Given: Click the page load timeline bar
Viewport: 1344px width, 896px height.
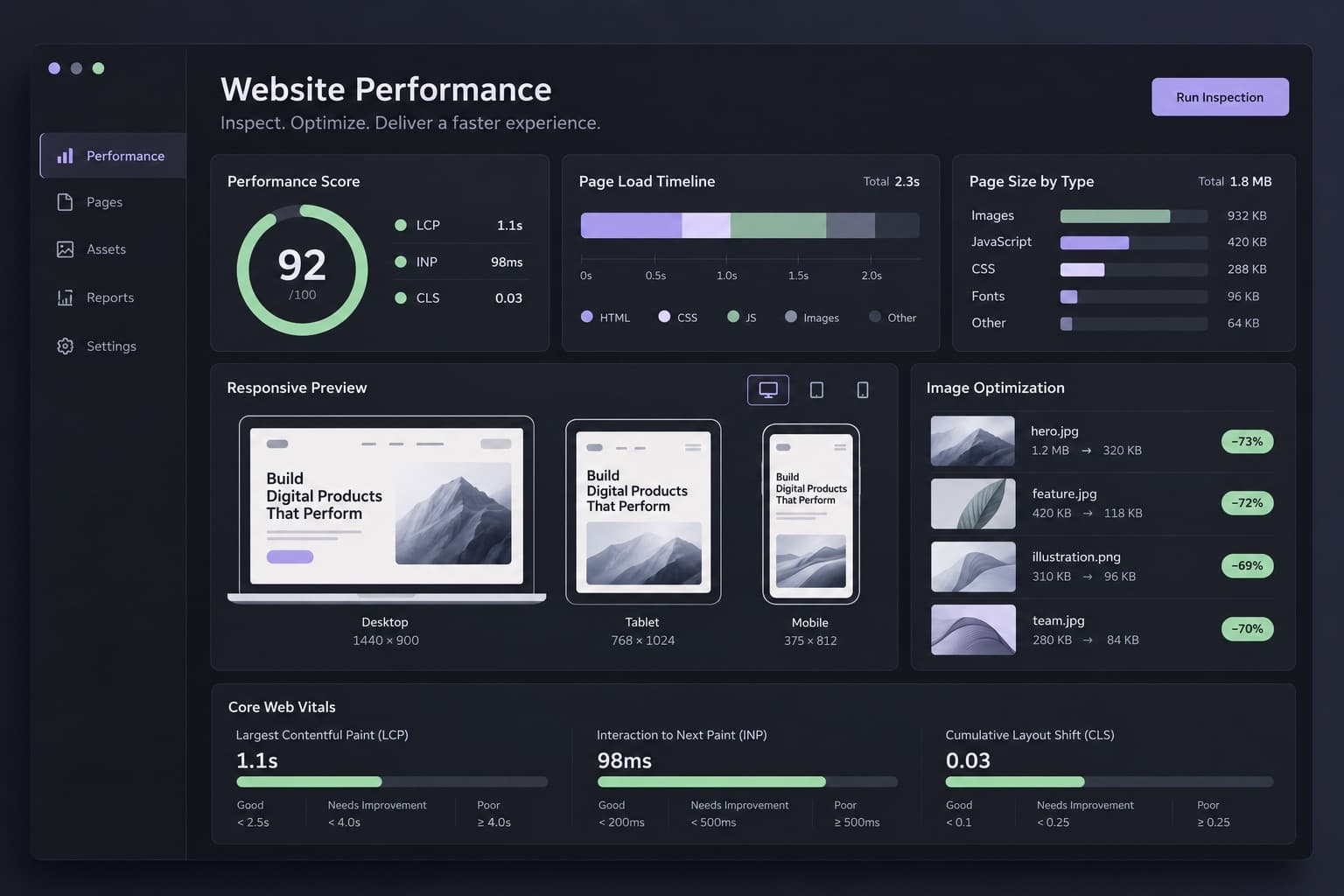Looking at the screenshot, I should click(750, 225).
